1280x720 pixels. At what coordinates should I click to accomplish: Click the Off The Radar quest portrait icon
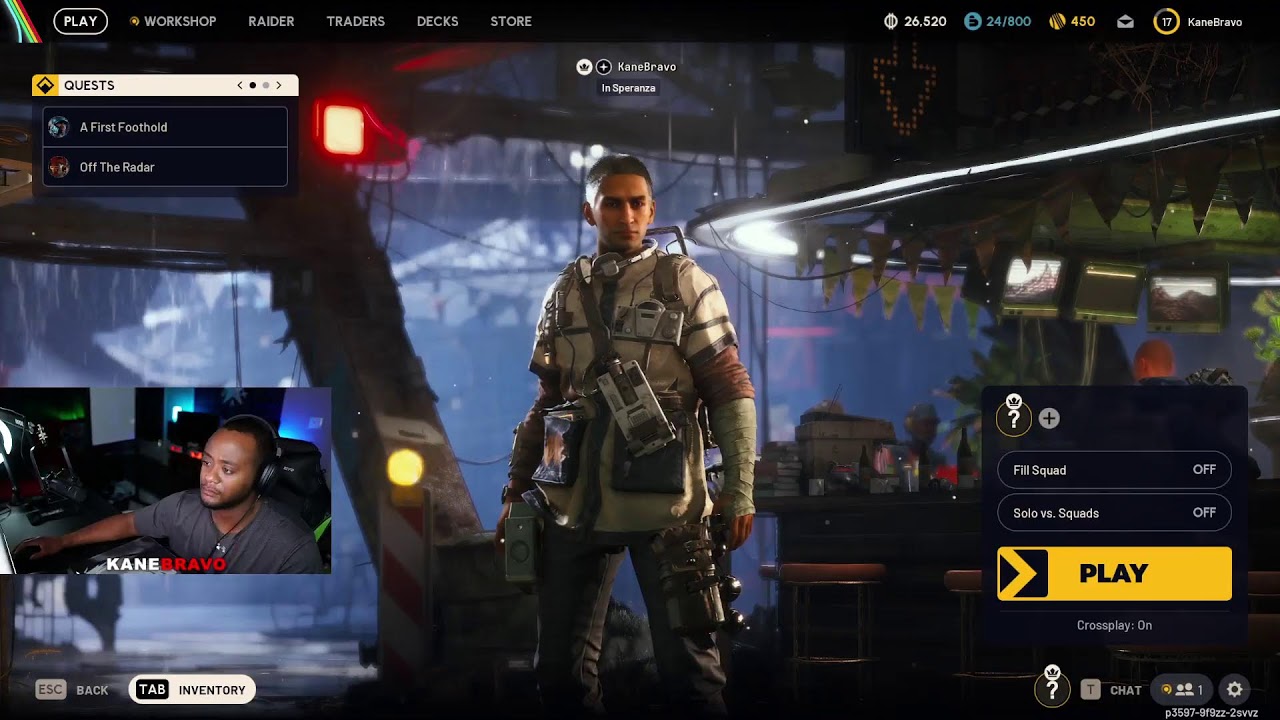59,167
